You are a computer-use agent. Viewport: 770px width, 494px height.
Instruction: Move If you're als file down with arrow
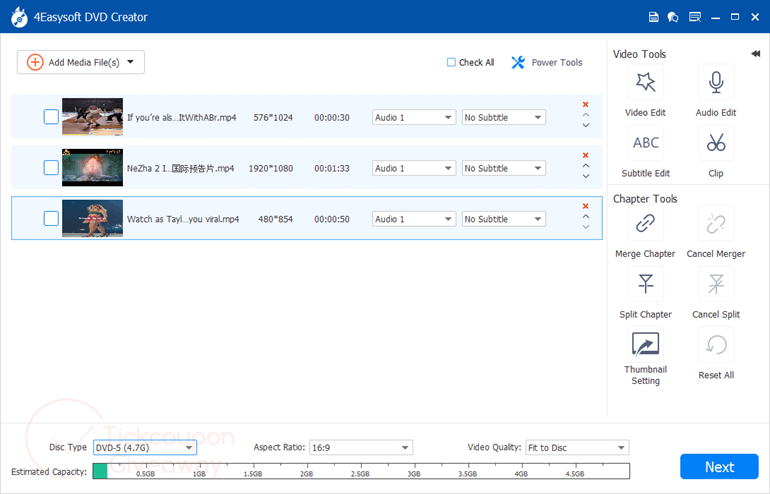tap(586, 125)
